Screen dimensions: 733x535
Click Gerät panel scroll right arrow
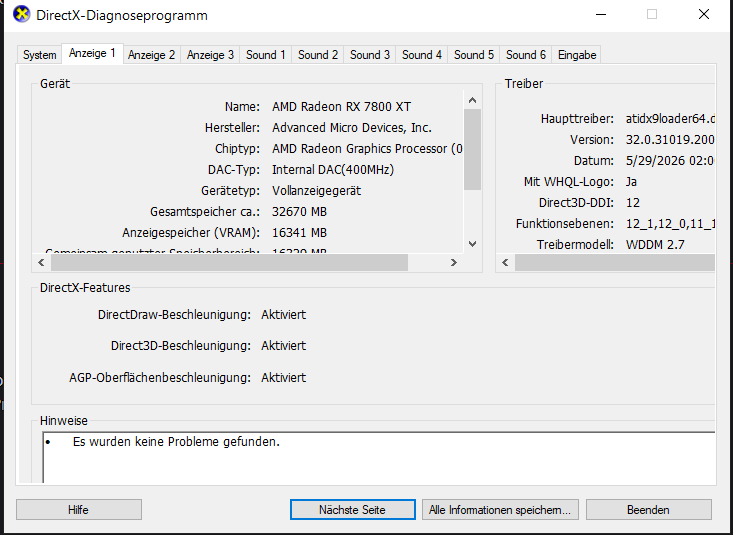click(x=453, y=262)
